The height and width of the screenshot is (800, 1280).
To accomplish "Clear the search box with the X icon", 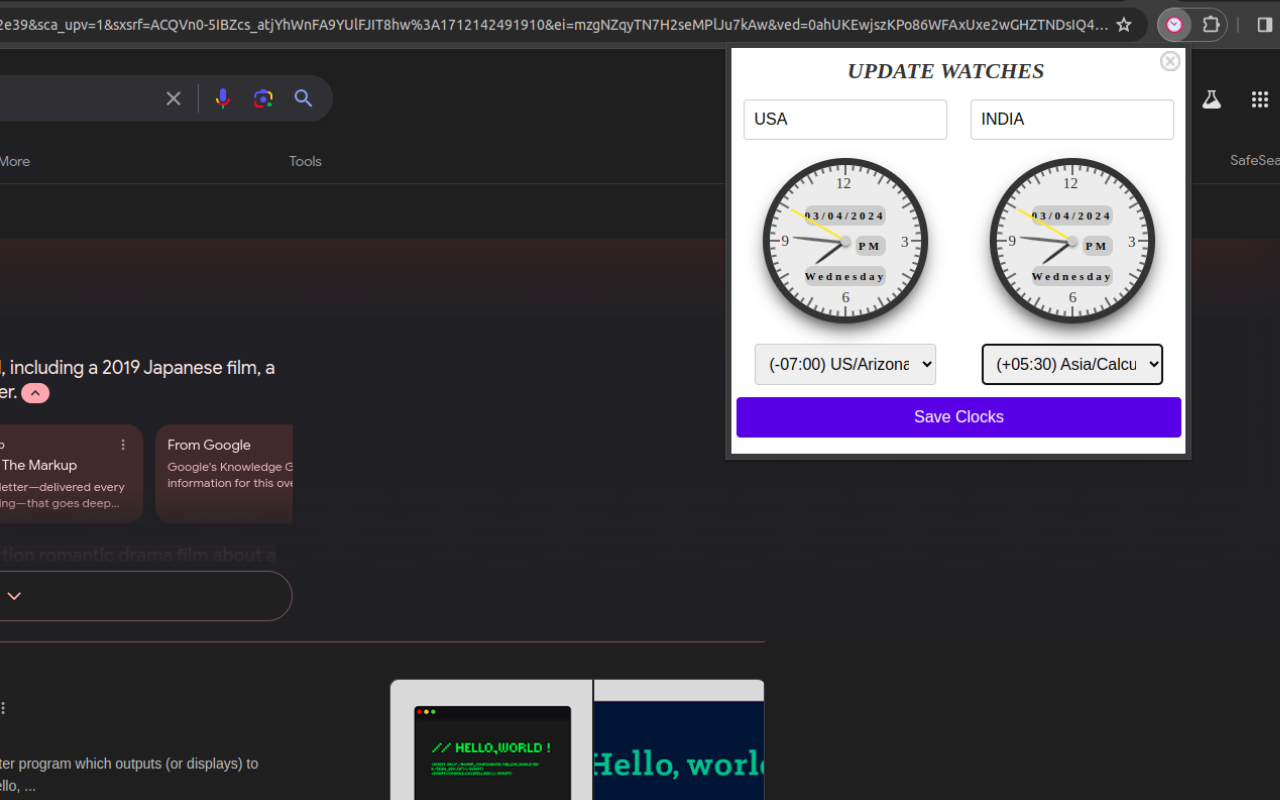I will click(173, 98).
